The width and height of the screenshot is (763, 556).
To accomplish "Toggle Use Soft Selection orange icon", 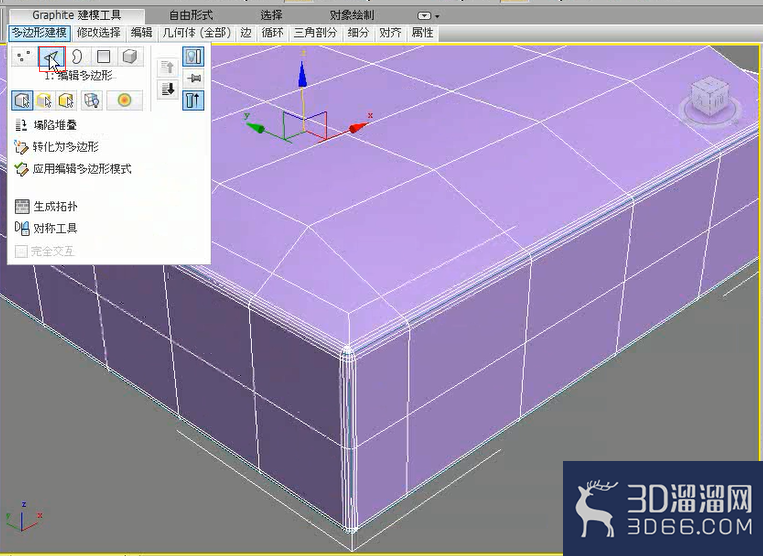I will (x=125, y=101).
